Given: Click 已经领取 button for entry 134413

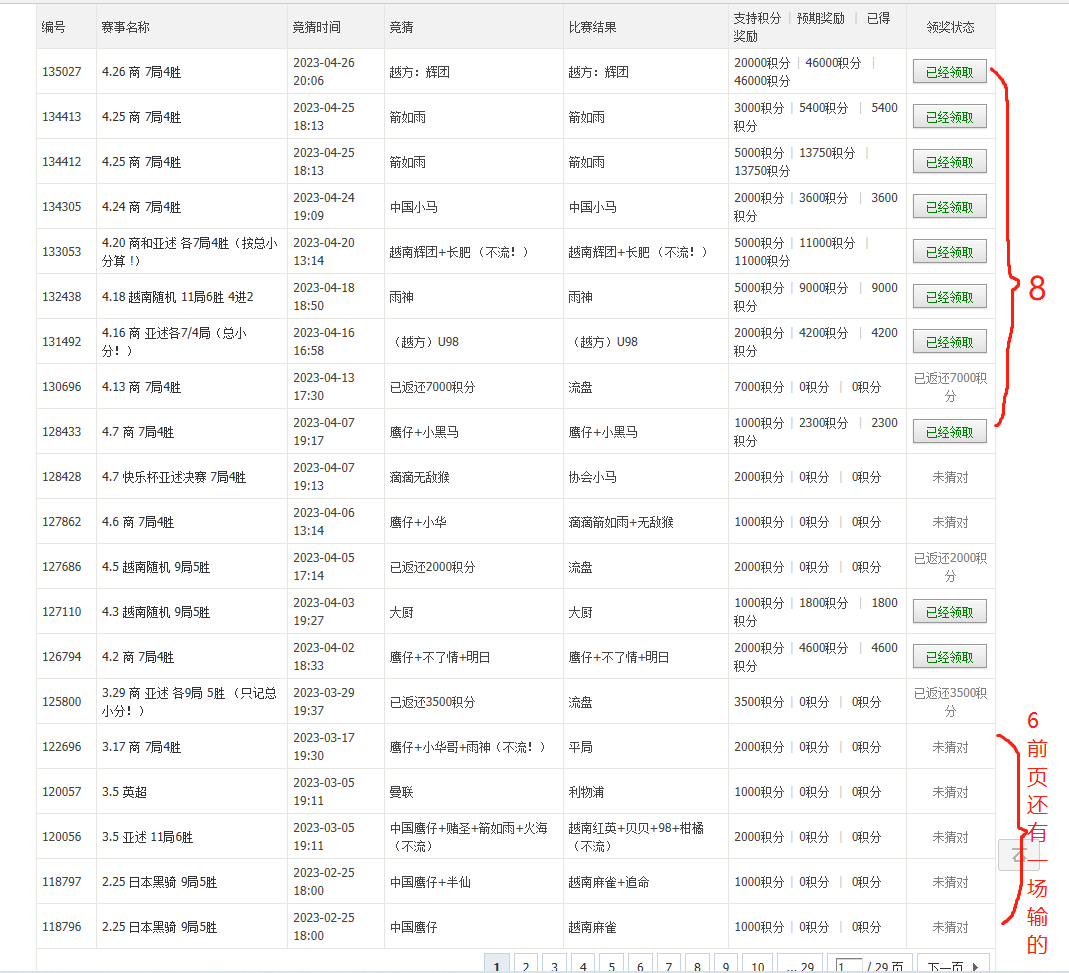Looking at the screenshot, I should [949, 117].
